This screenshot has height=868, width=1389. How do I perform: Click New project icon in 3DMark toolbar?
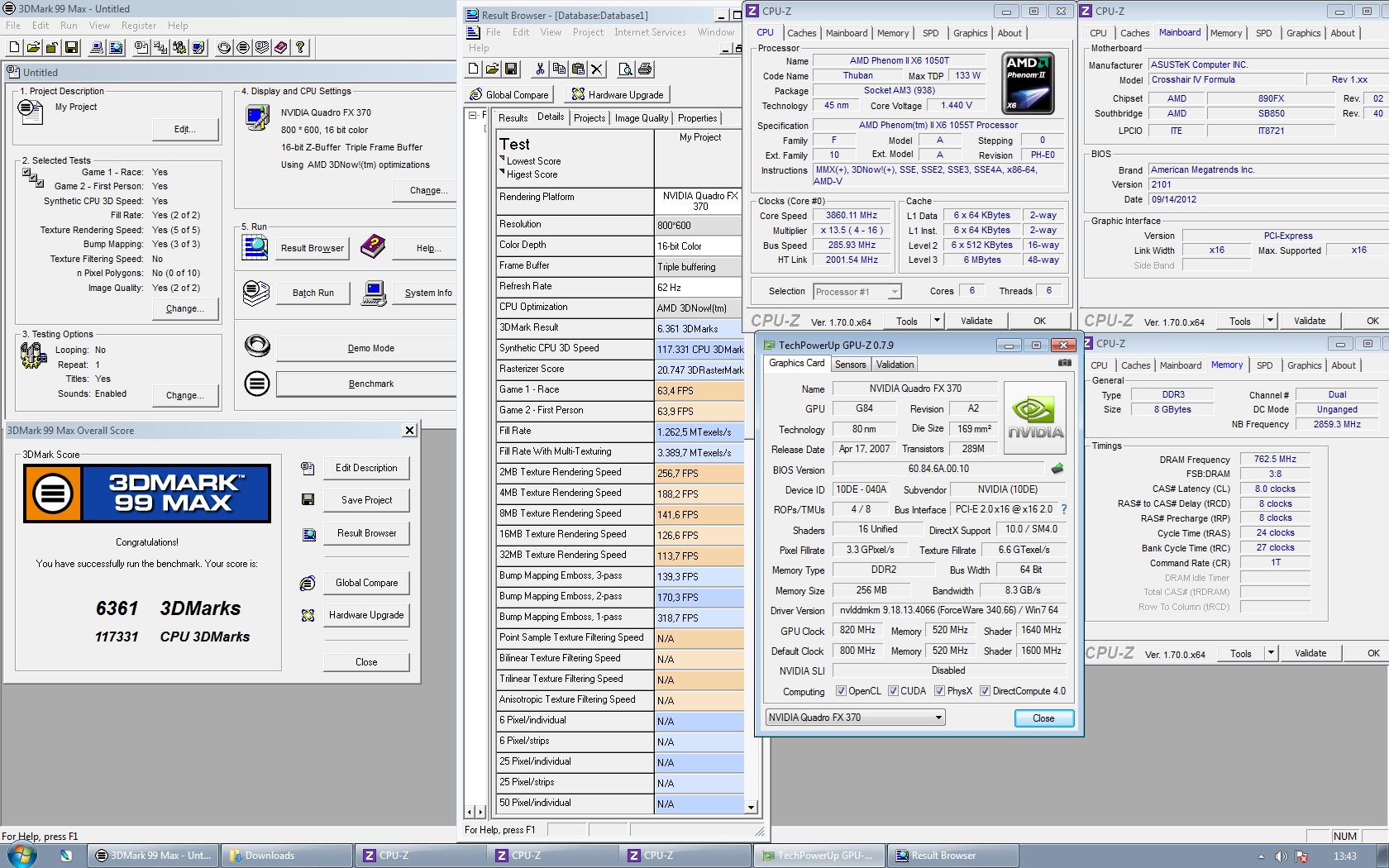[x=14, y=47]
